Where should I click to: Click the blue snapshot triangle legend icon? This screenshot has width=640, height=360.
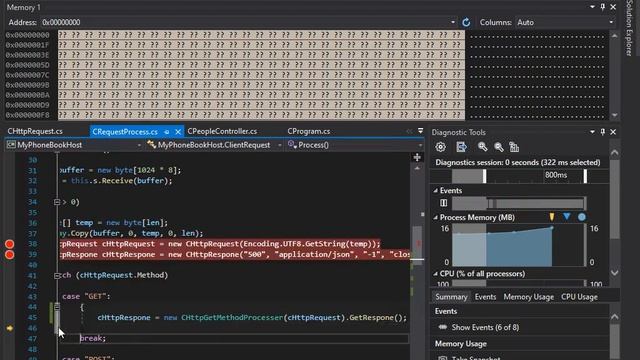click(x=567, y=217)
